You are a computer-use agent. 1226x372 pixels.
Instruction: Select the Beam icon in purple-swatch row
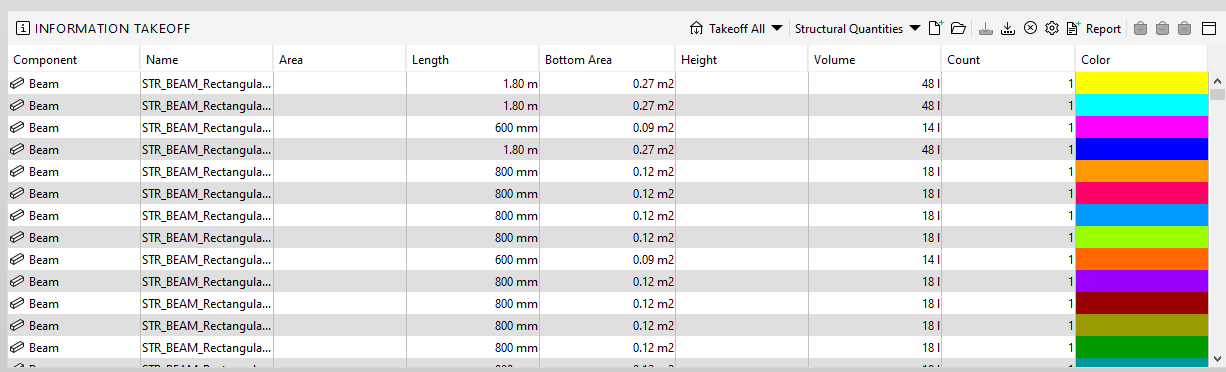click(x=17, y=282)
